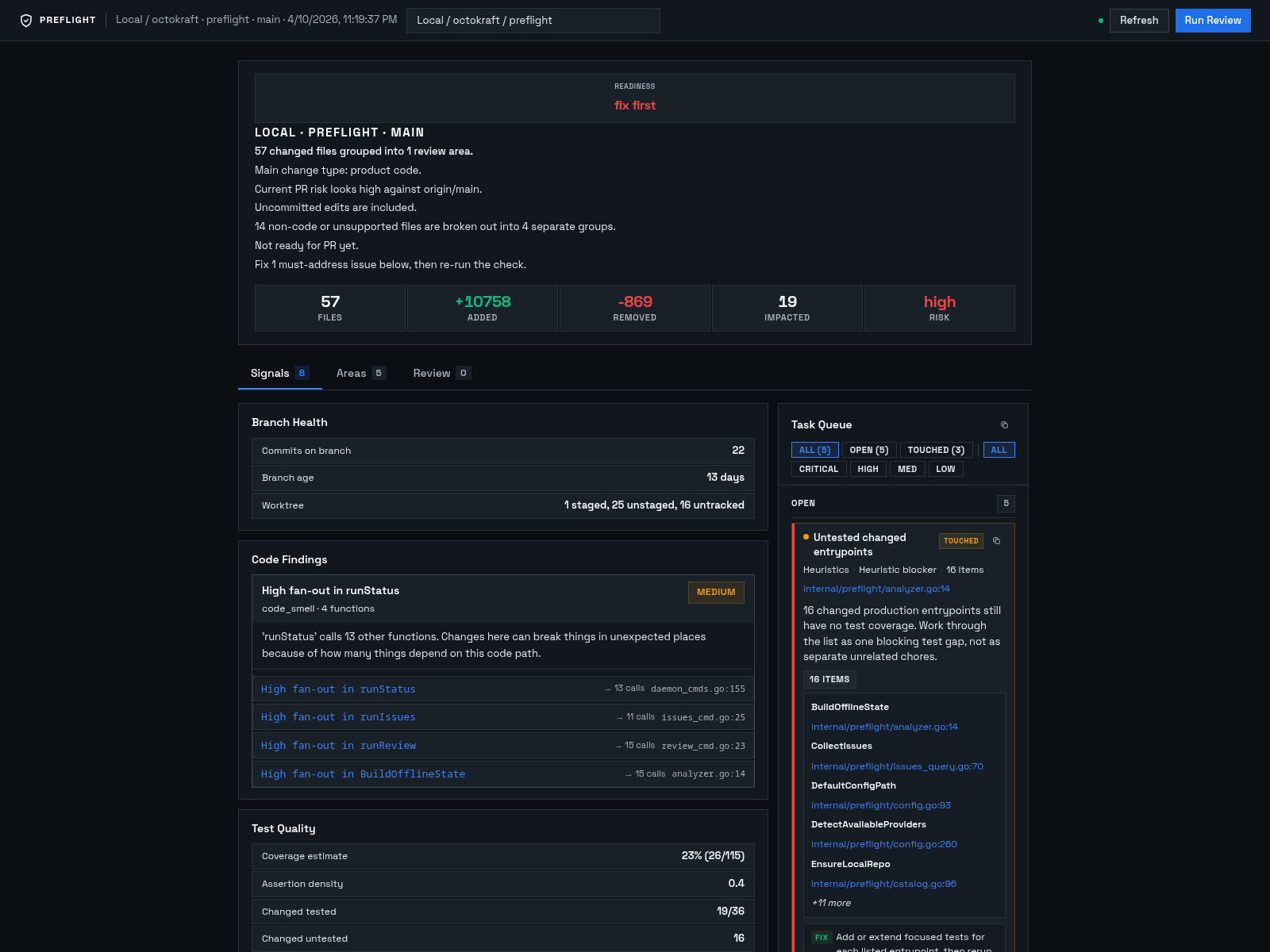This screenshot has height=952, width=1270.
Task: Click the Local / octokraft / preflight search field
Action: [533, 21]
